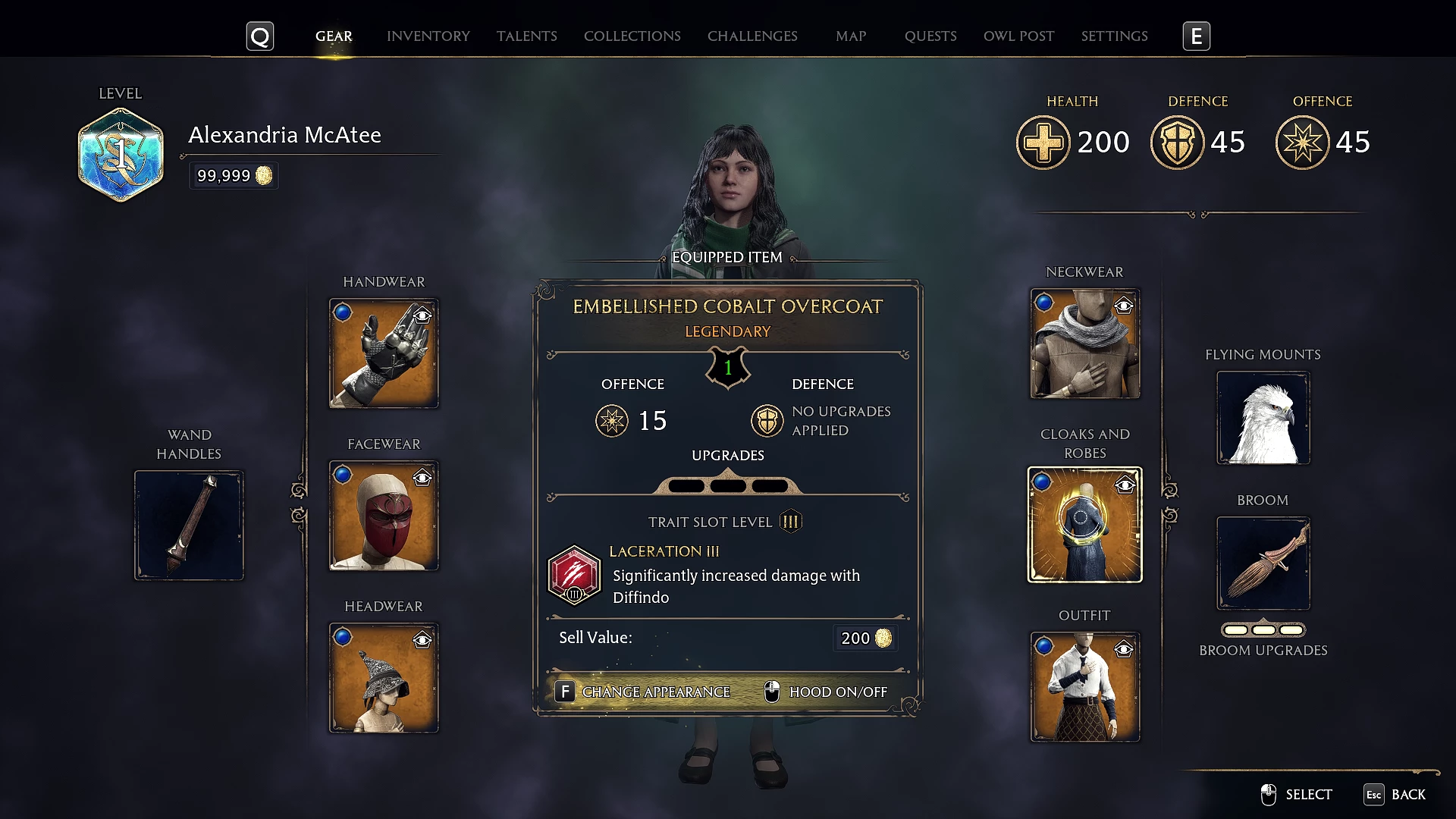The width and height of the screenshot is (1456, 819).
Task: Select the Facewear red mask slot
Action: pyautogui.click(x=384, y=516)
